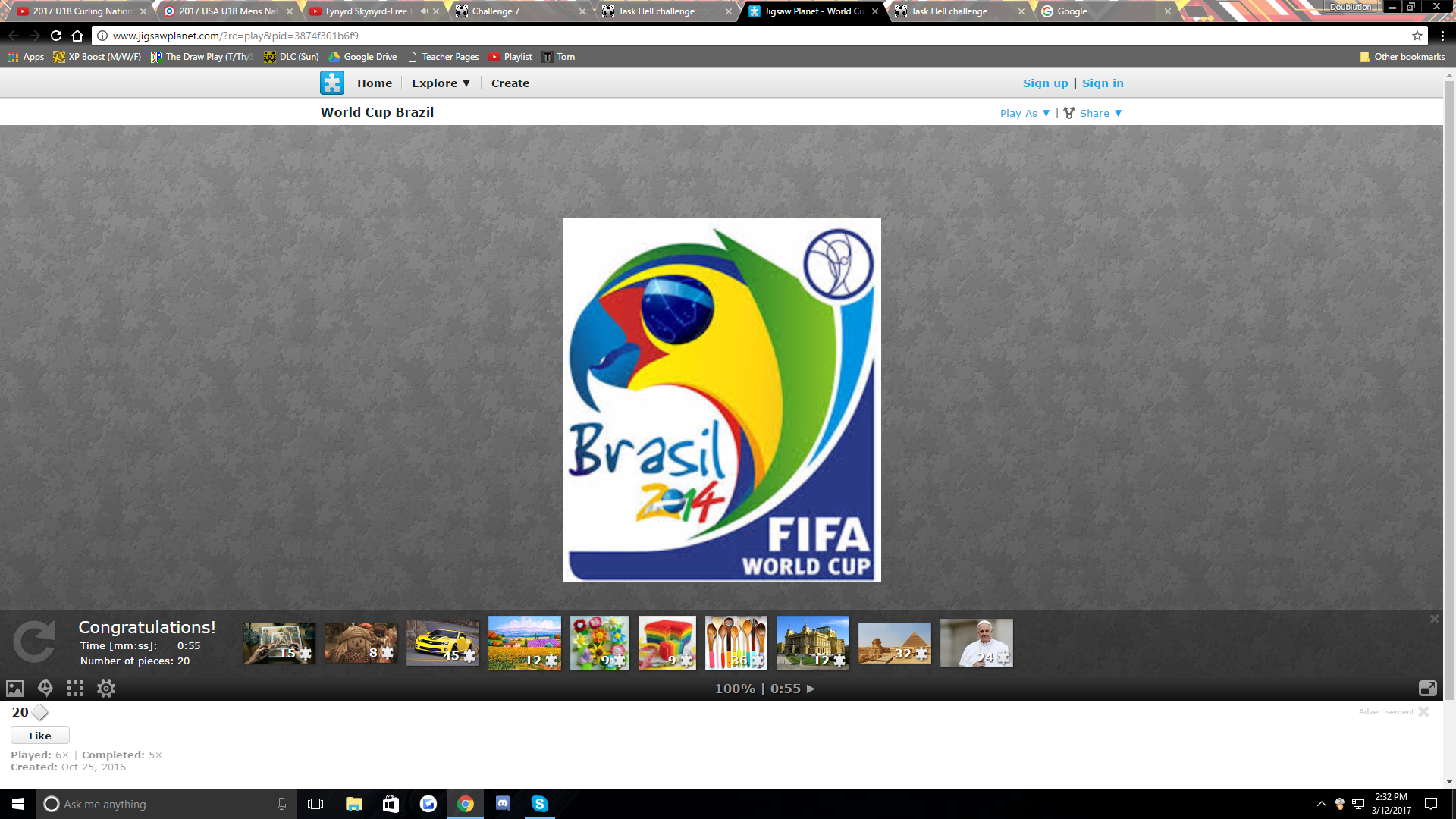This screenshot has width=1456, height=819.
Task: Click the restart puzzle circular arrow
Action: (x=34, y=642)
